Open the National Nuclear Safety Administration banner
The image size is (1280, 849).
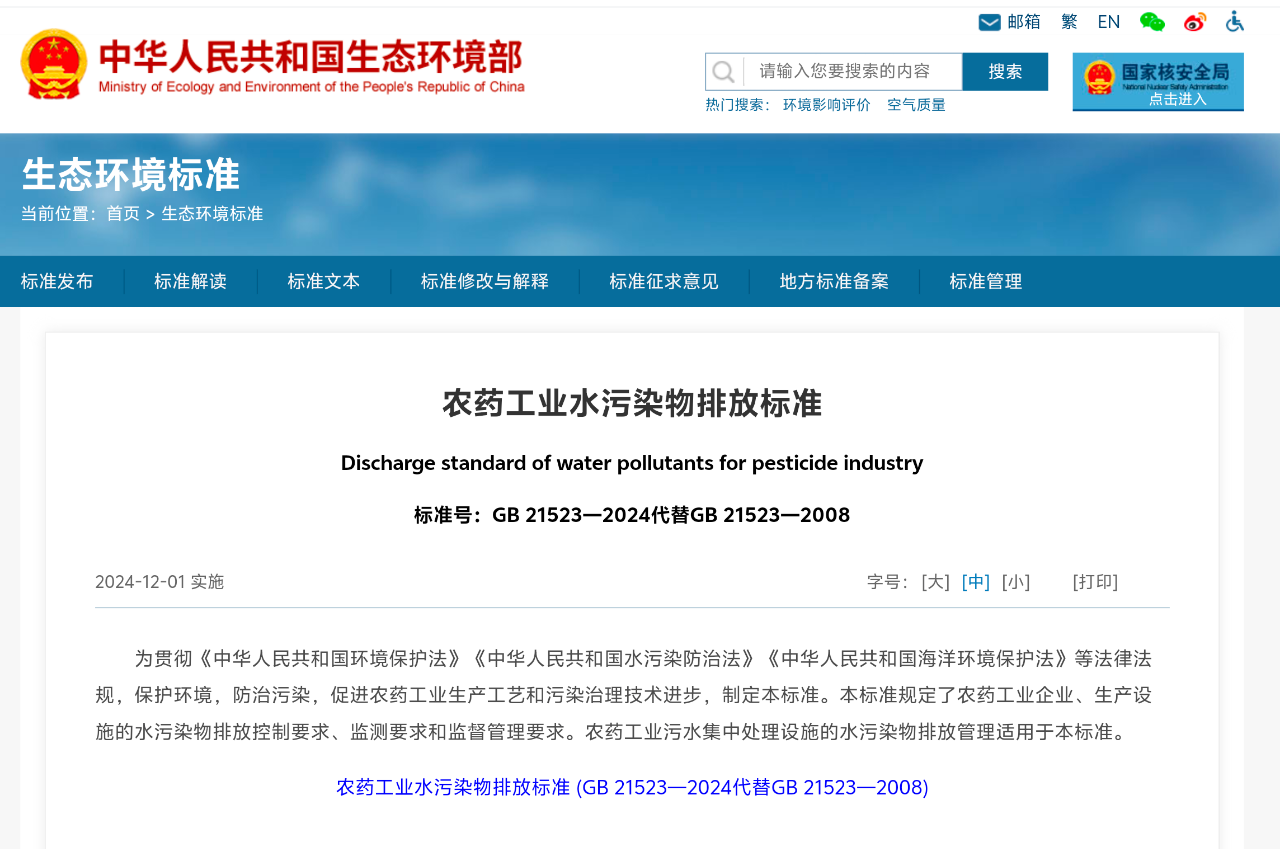(1158, 81)
